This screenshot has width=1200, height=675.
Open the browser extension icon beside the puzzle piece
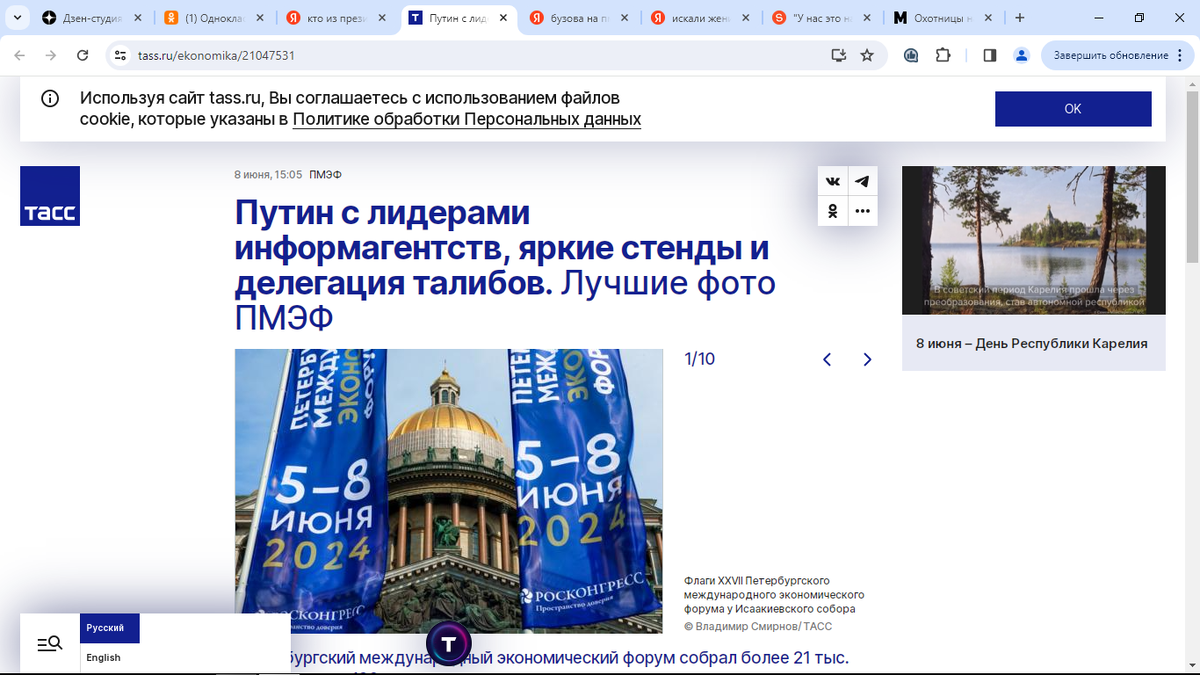[911, 55]
